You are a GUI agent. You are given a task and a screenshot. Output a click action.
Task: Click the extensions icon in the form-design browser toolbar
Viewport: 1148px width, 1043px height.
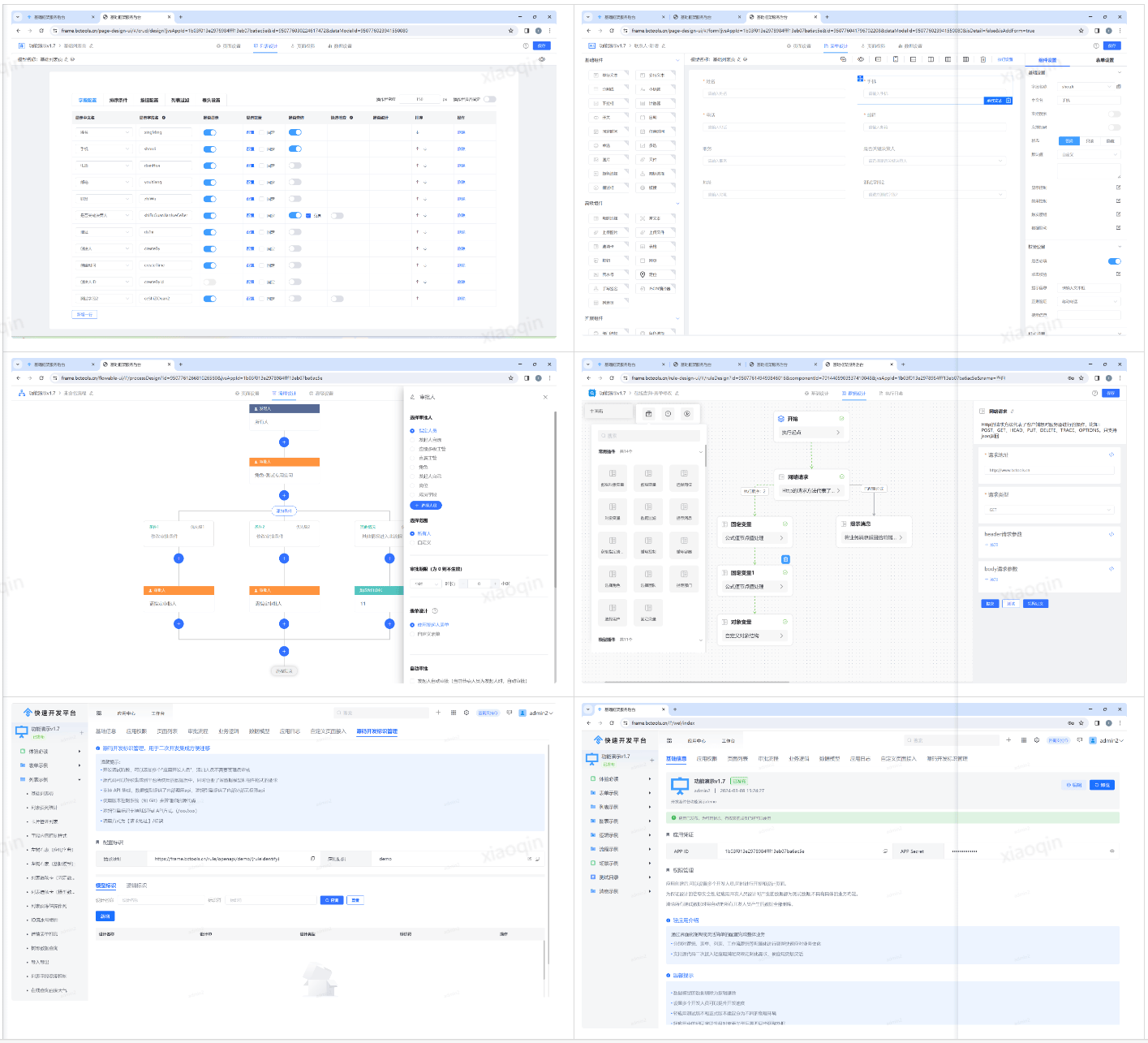click(1096, 31)
